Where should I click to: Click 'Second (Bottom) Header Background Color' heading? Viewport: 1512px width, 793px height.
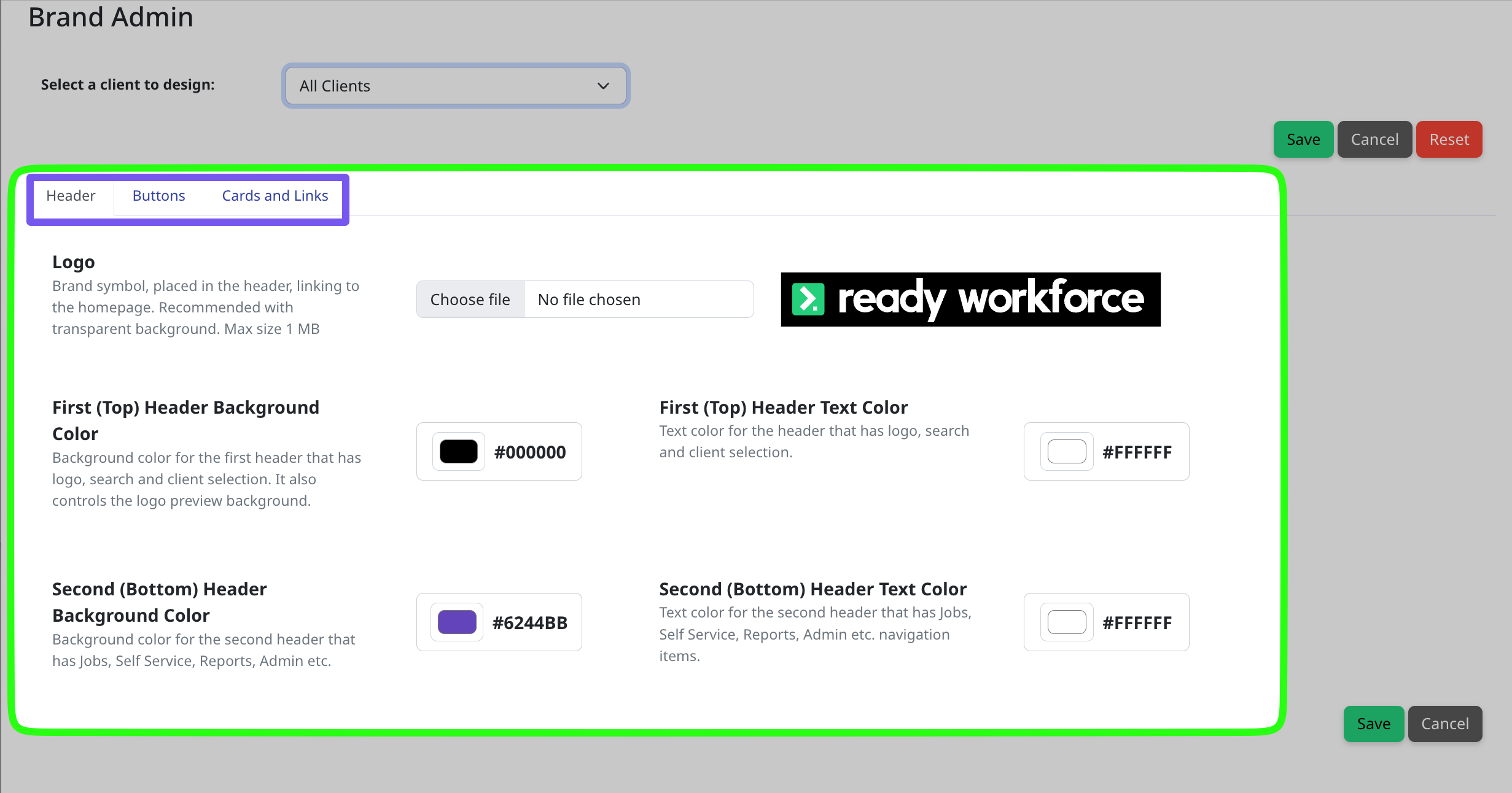pos(160,602)
